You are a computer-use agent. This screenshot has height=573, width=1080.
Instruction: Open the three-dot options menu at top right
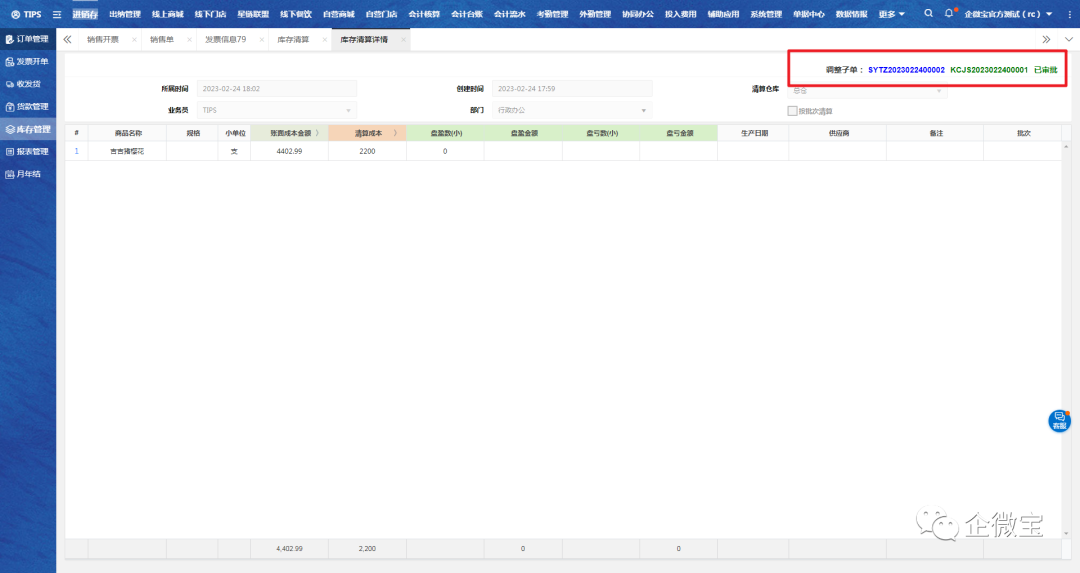(x=1068, y=14)
